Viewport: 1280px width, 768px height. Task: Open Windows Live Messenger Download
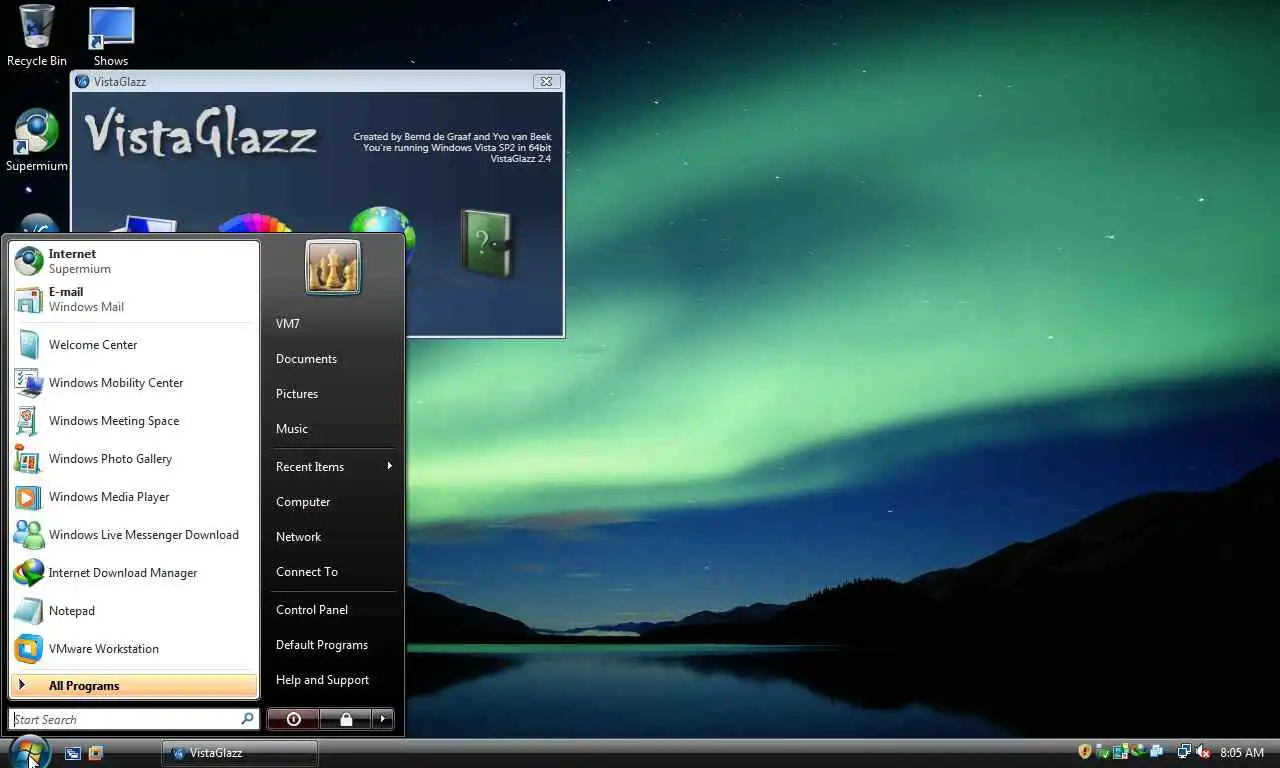click(x=134, y=535)
